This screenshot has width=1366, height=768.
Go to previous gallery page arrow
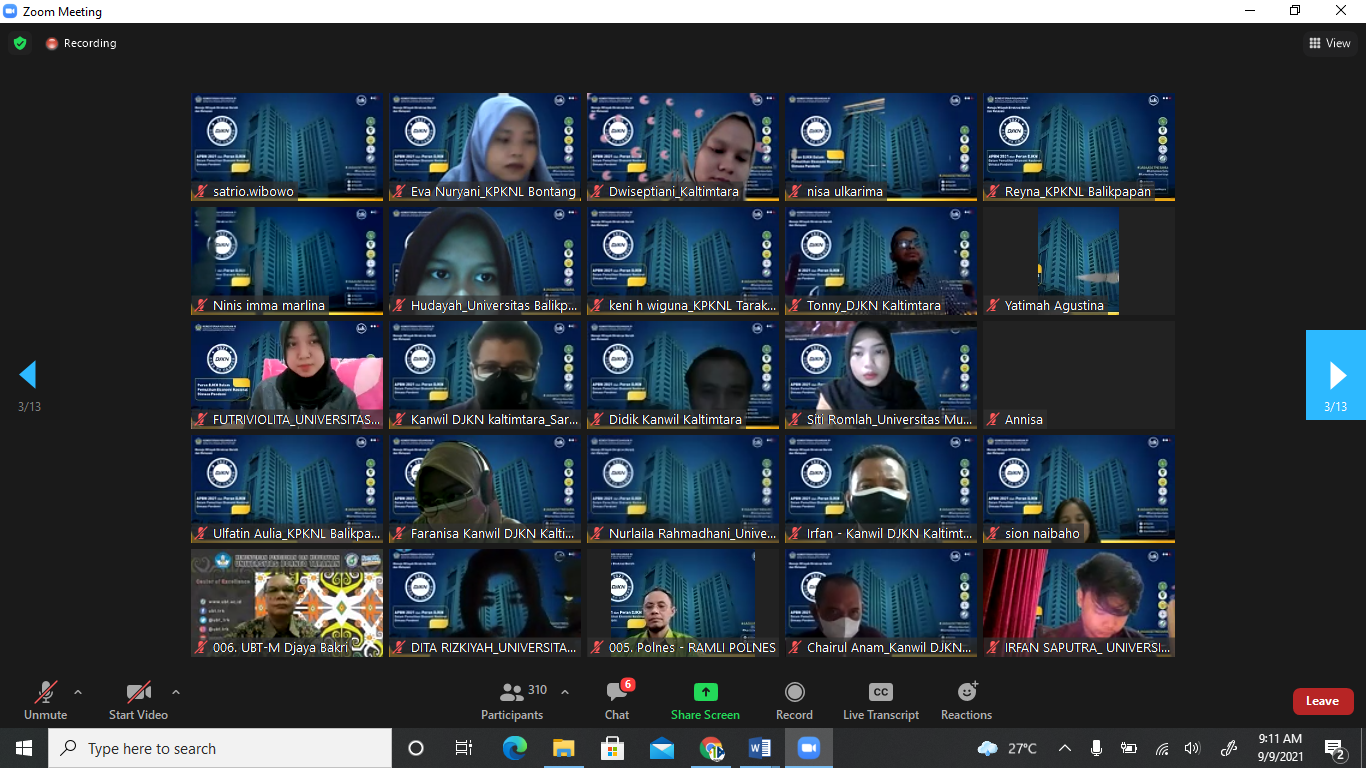coord(28,375)
